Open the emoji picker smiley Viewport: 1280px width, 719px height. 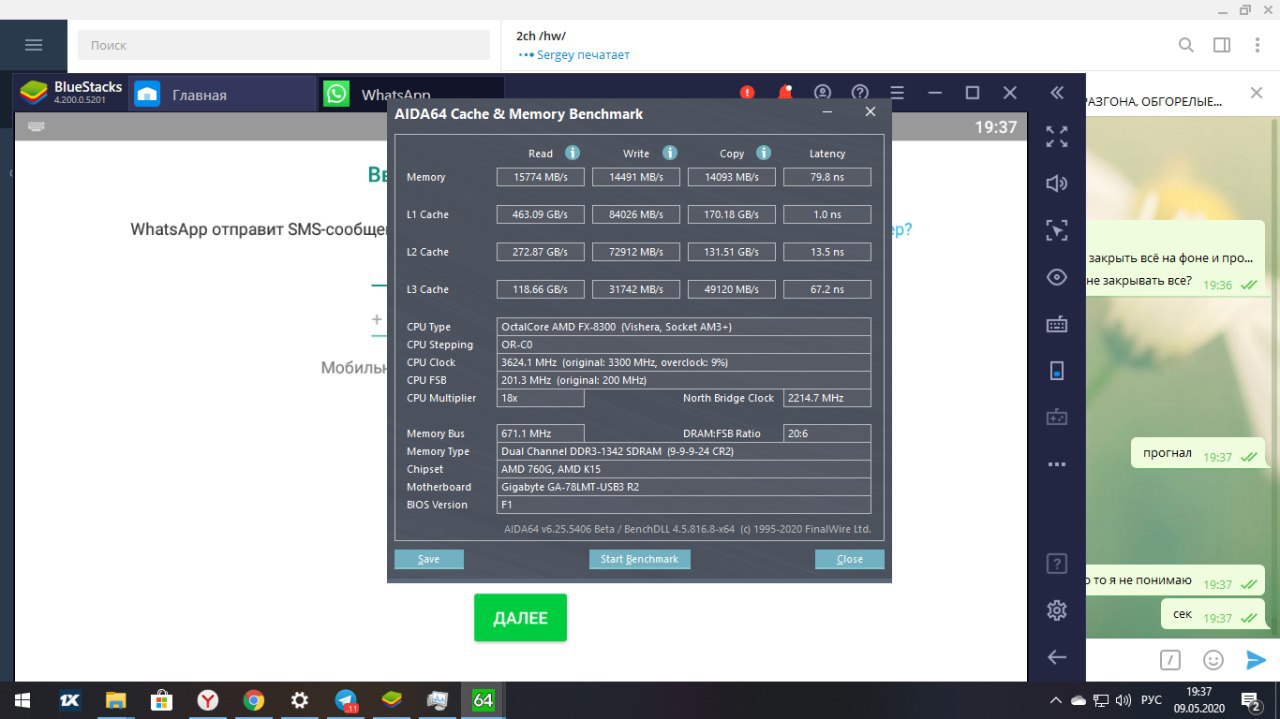pyautogui.click(x=1213, y=659)
